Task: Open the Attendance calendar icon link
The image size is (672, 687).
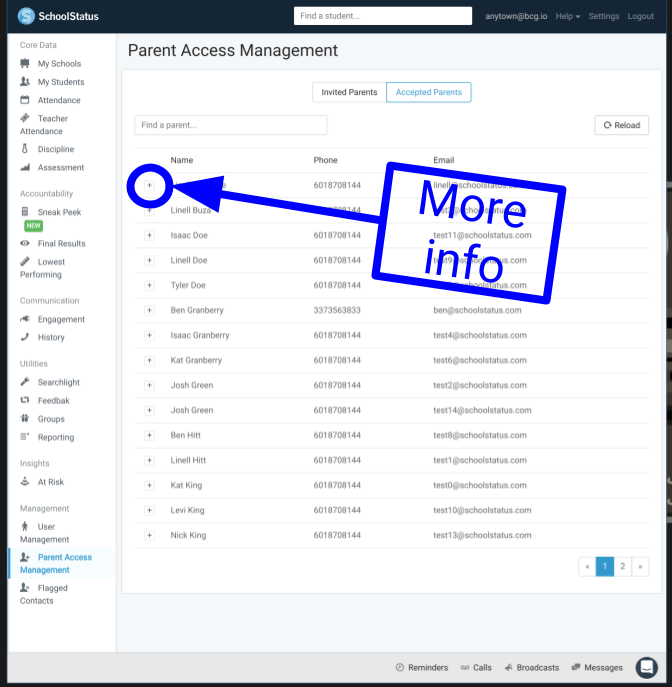Action: [26, 100]
